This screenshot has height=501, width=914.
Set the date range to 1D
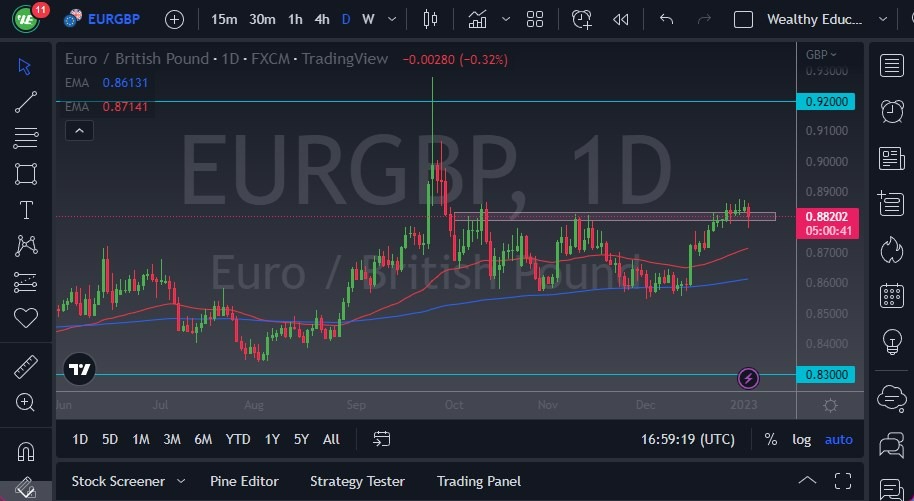tap(80, 439)
